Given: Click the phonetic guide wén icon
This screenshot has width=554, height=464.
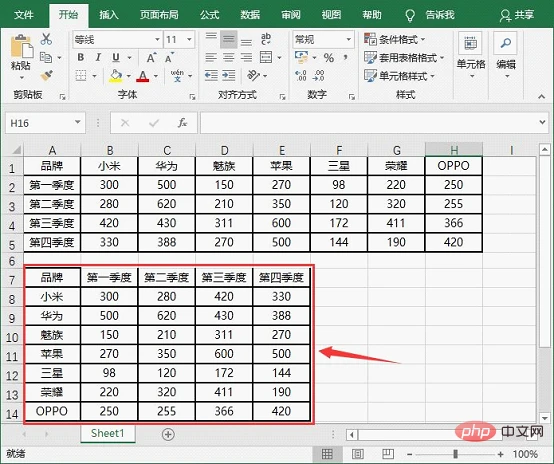Looking at the screenshot, I should coord(177,75).
